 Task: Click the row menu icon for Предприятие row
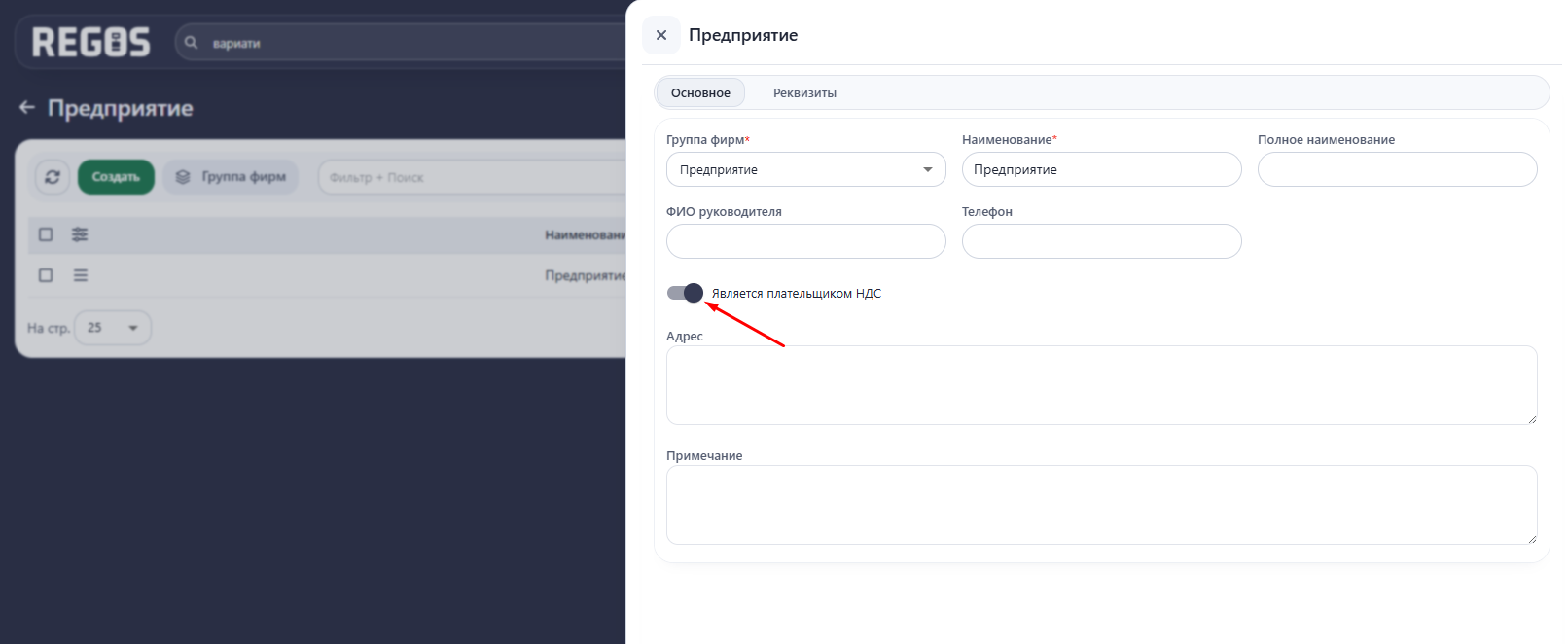click(x=81, y=275)
